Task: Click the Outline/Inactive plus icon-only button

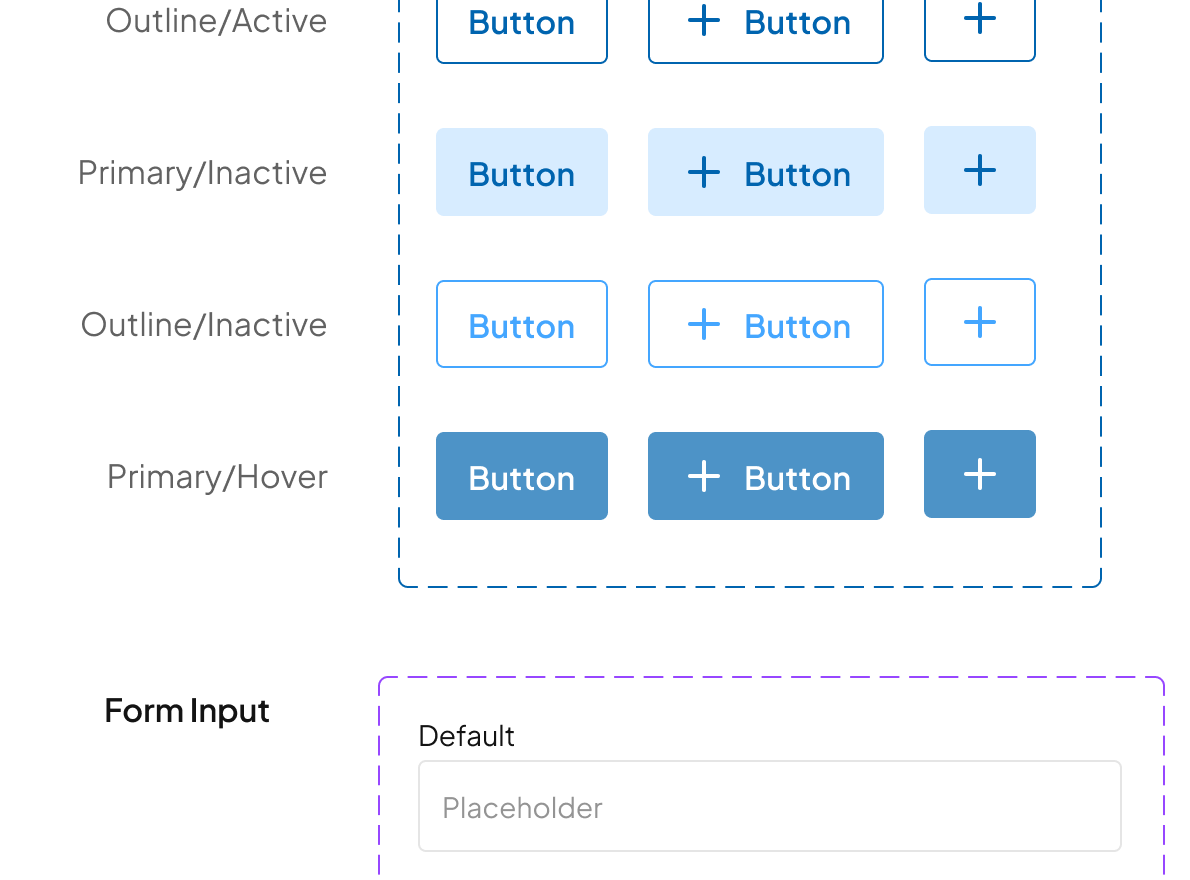Action: click(979, 322)
